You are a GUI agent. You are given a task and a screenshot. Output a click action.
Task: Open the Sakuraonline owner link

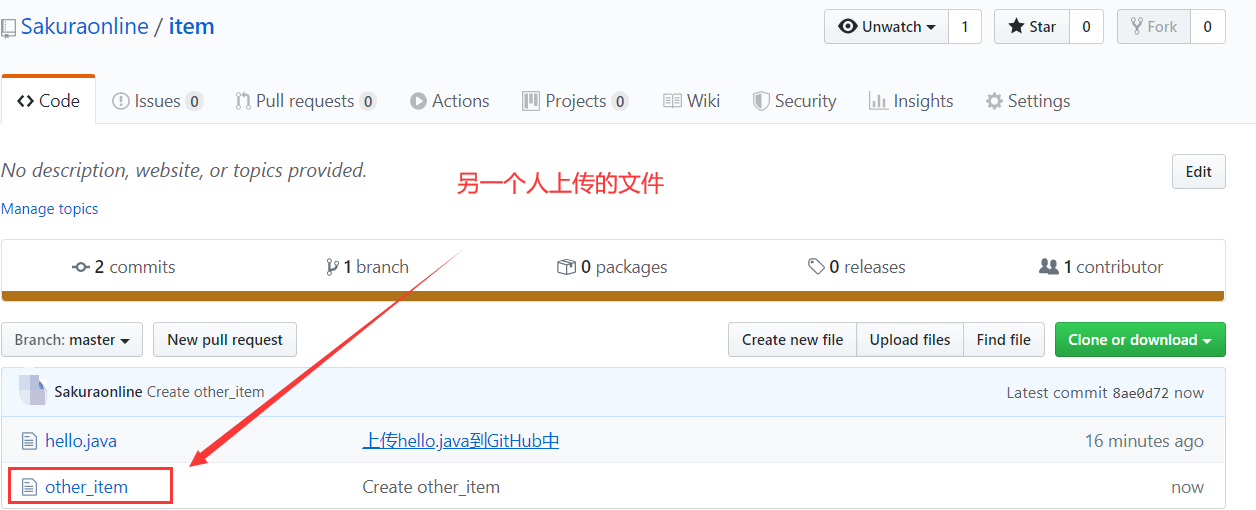tap(85, 26)
